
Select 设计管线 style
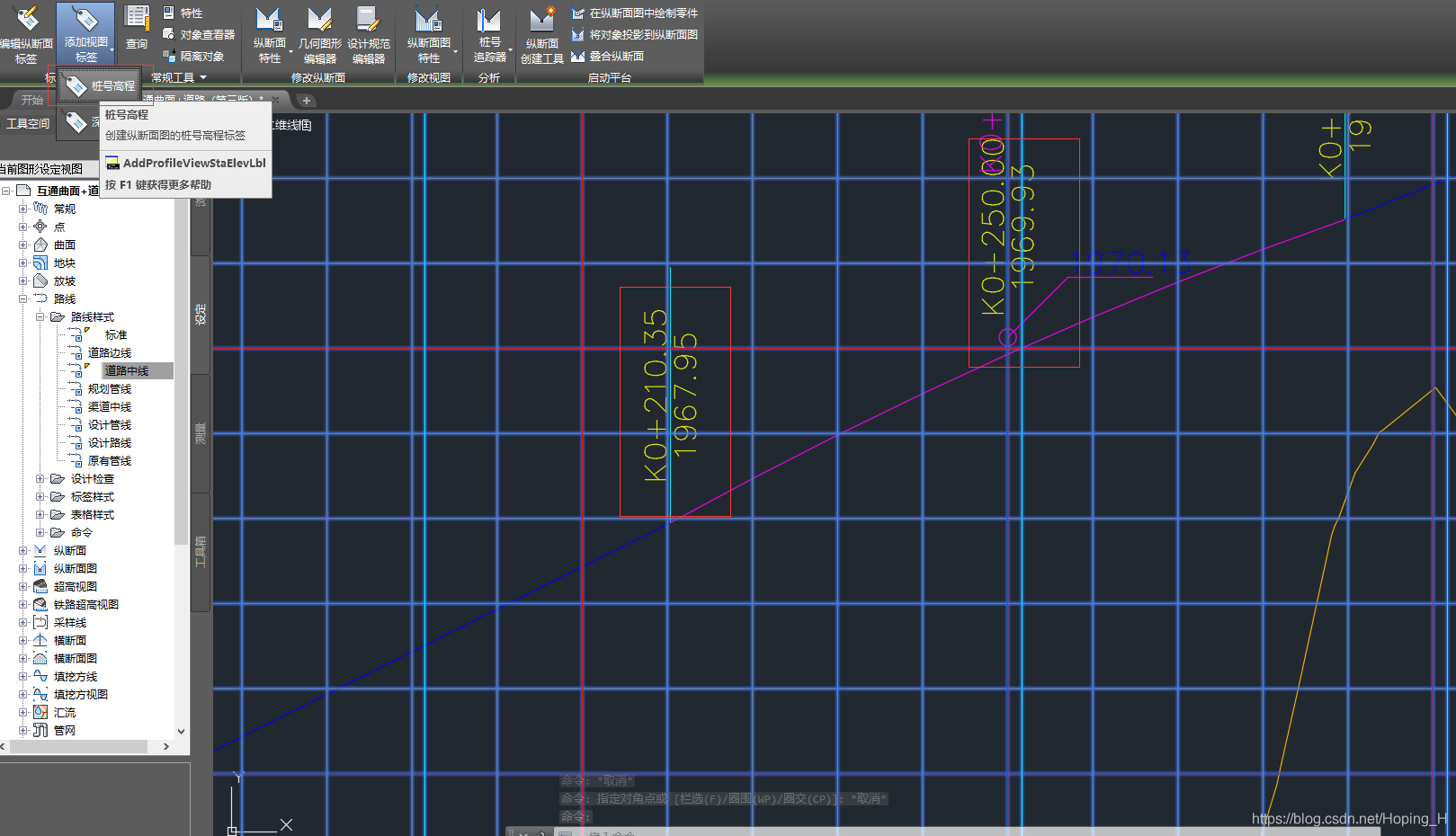click(x=110, y=424)
